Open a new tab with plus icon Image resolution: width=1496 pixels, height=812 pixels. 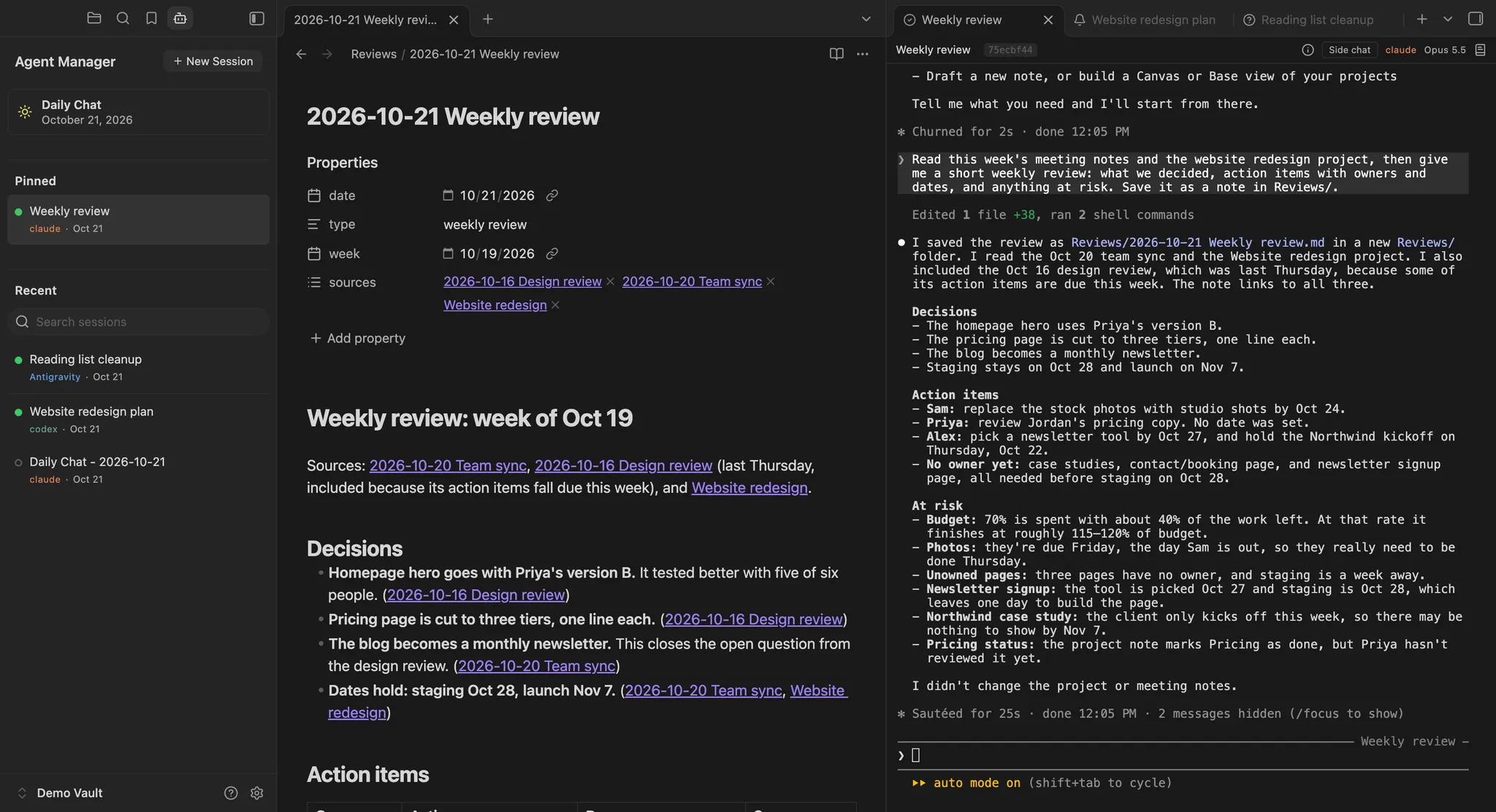[488, 19]
